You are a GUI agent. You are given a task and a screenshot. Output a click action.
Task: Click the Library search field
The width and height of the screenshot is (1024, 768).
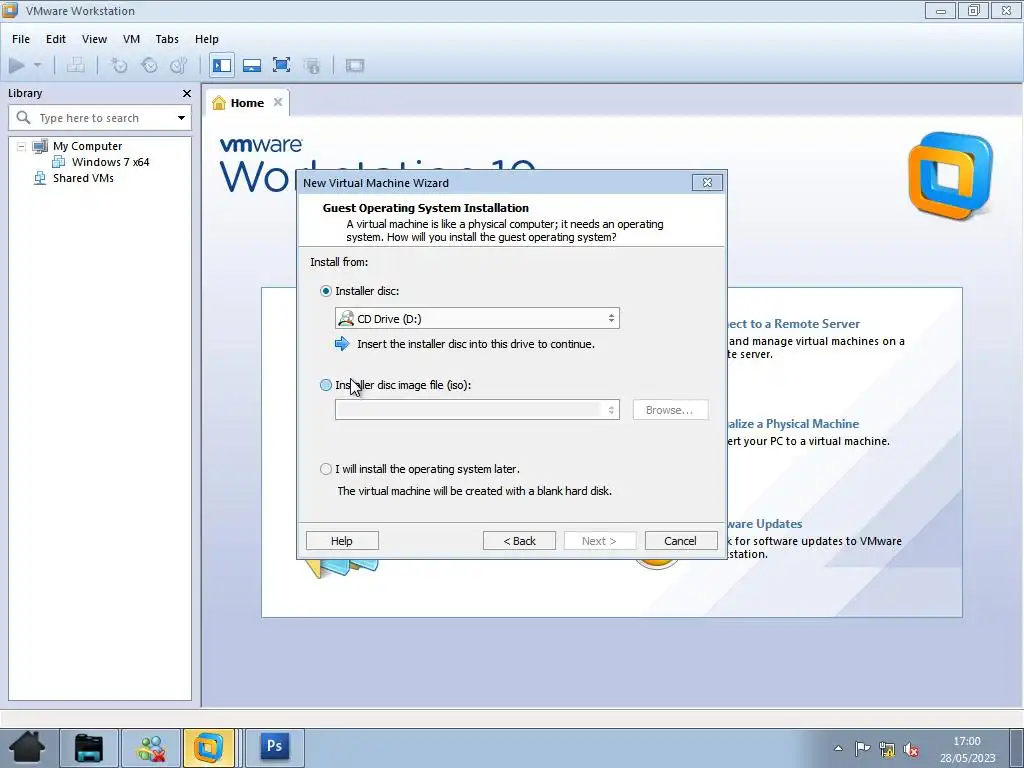[98, 118]
